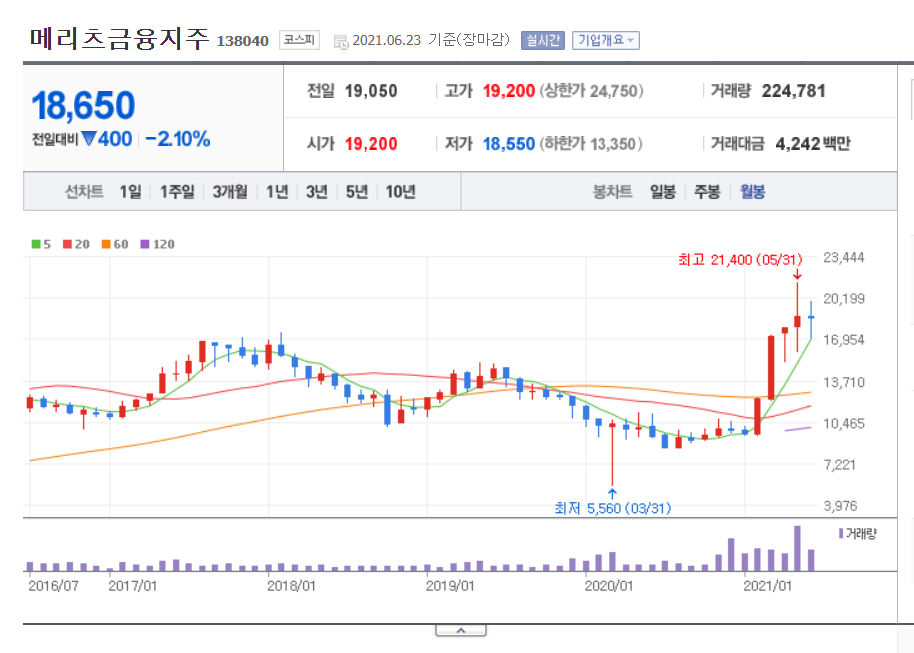The image size is (914, 653).
Task: Click the long red candlestick at early 2021
Action: (x=771, y=368)
